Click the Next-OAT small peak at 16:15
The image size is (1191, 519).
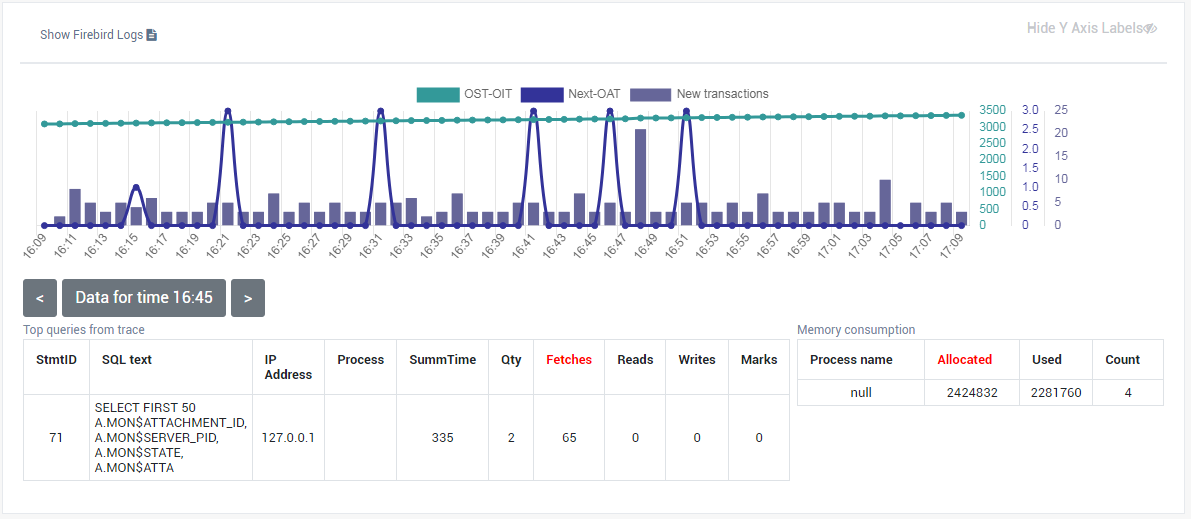click(135, 187)
